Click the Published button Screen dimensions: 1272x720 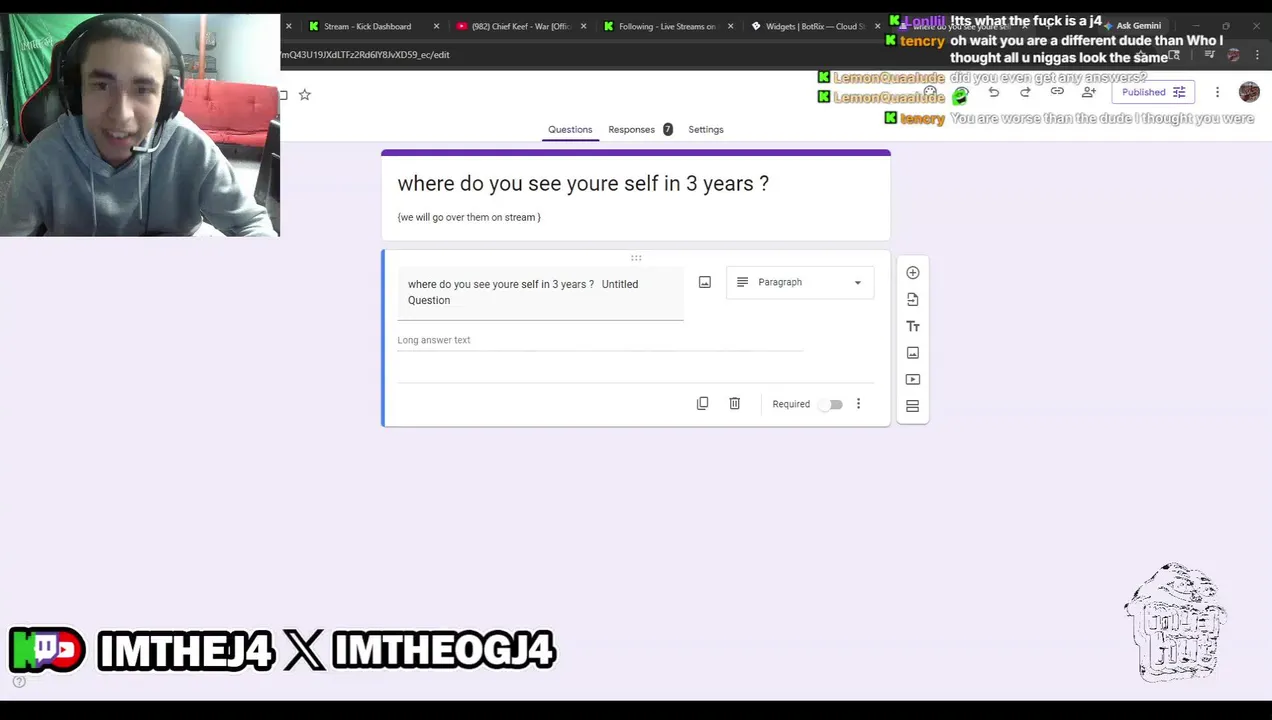click(x=1153, y=92)
